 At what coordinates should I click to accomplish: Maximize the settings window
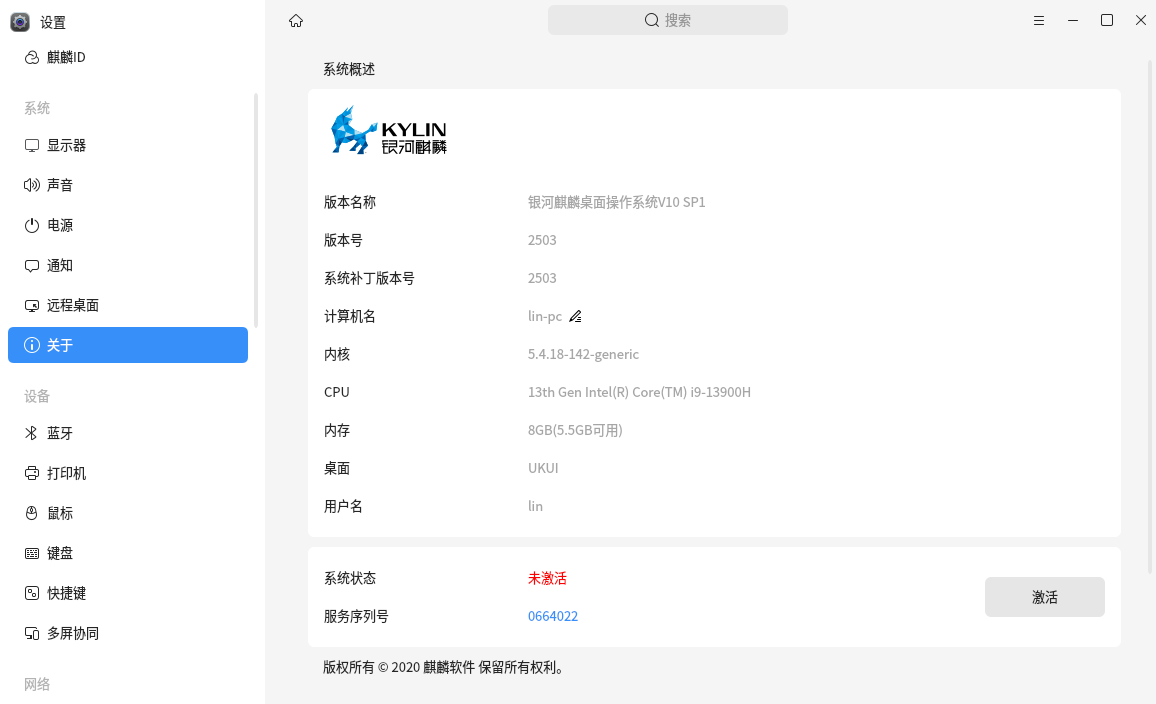coord(1107,21)
